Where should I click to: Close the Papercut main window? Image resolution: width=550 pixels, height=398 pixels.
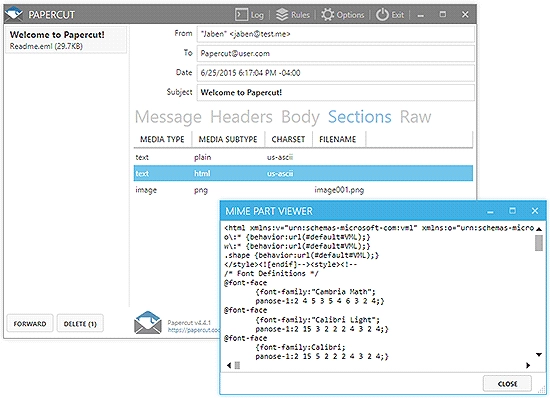[465, 14]
